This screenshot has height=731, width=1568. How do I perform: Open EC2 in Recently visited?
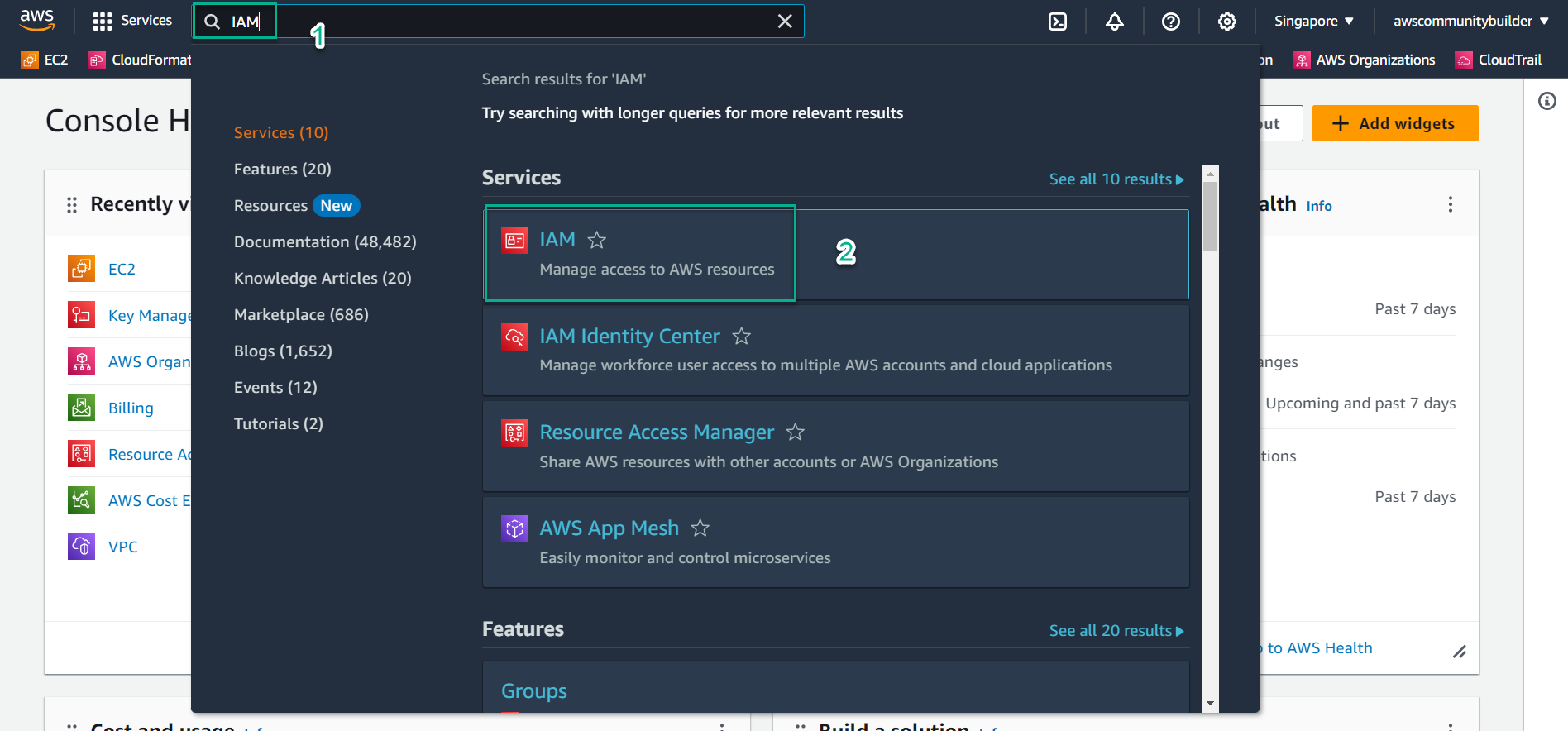(122, 269)
